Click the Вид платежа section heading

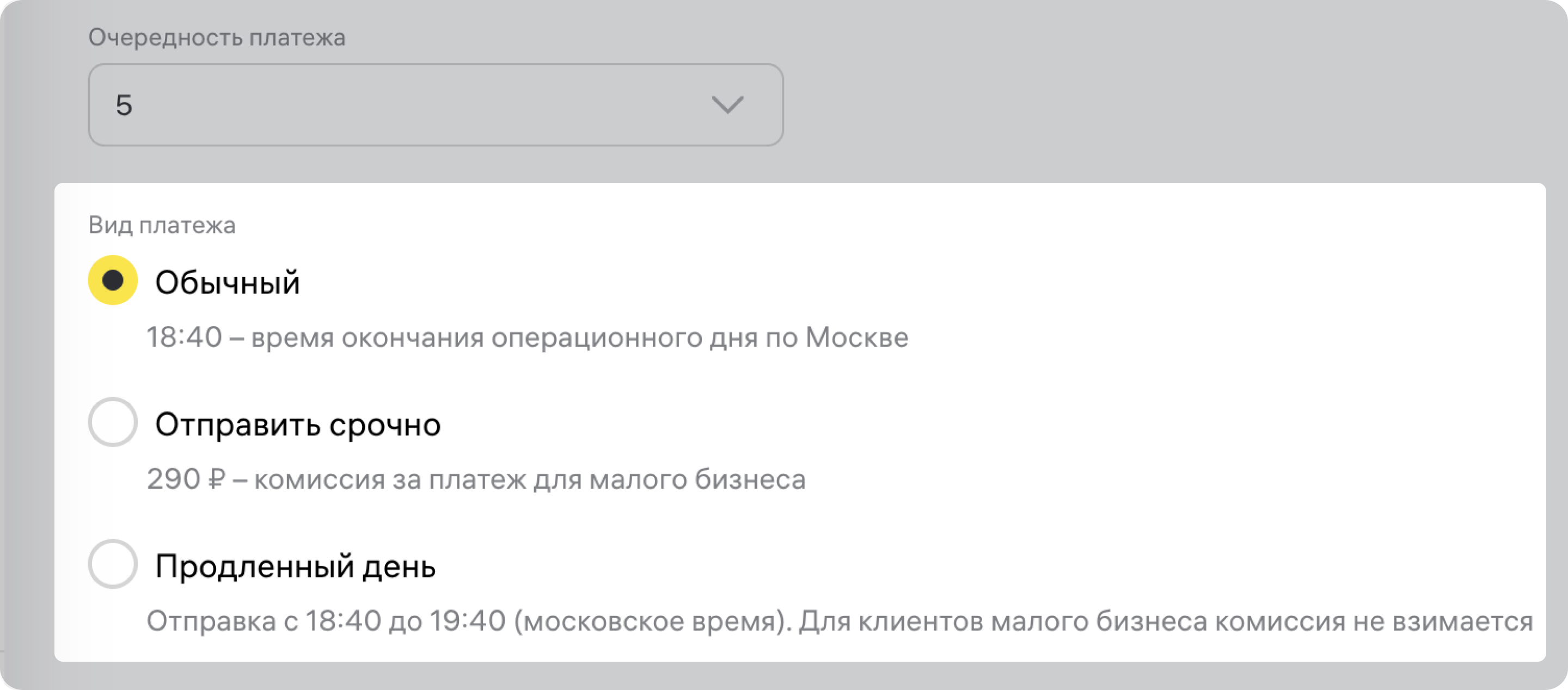click(x=162, y=225)
